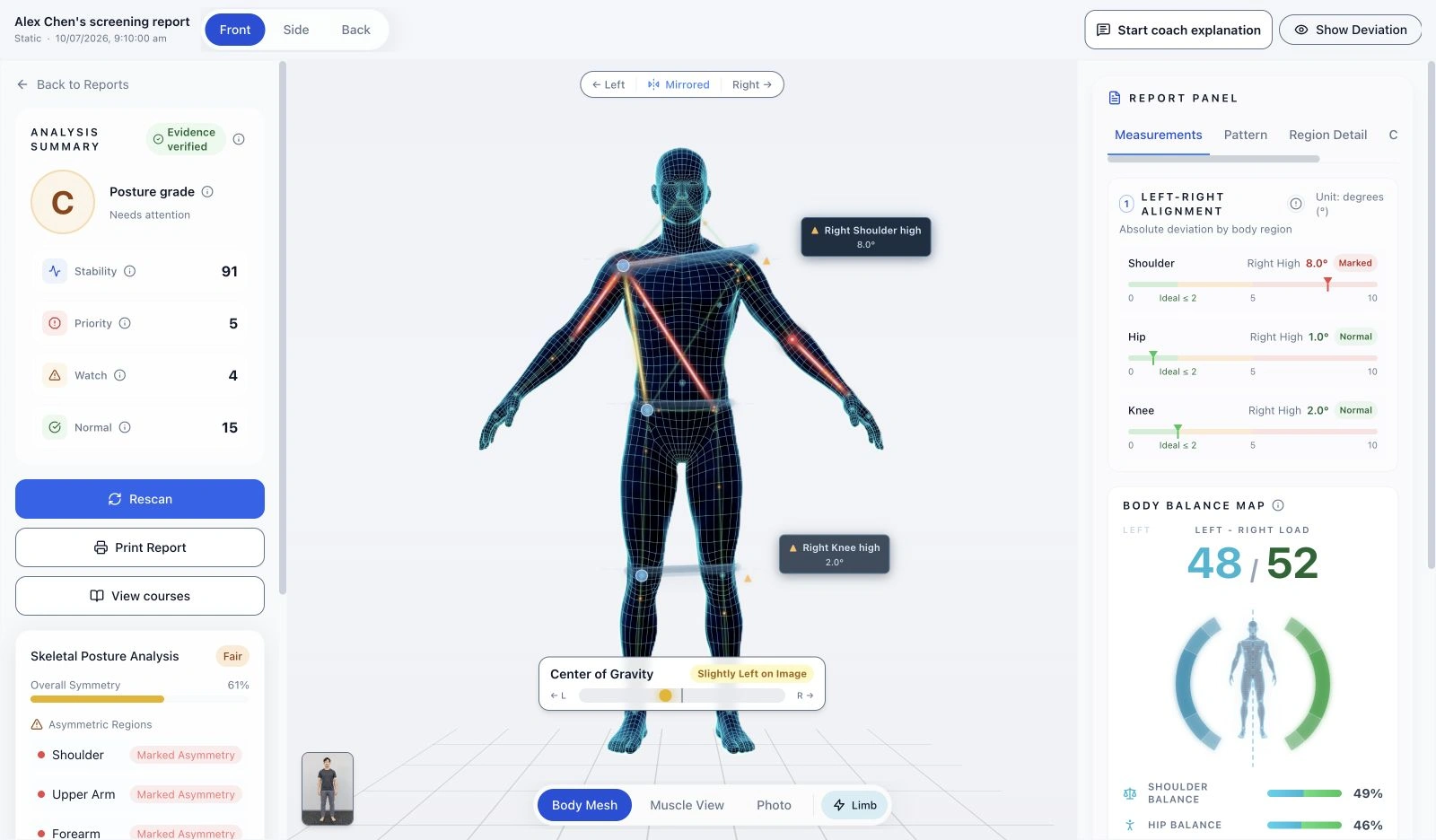Click the Left-Right Alignment number 1 badge

tap(1126, 204)
